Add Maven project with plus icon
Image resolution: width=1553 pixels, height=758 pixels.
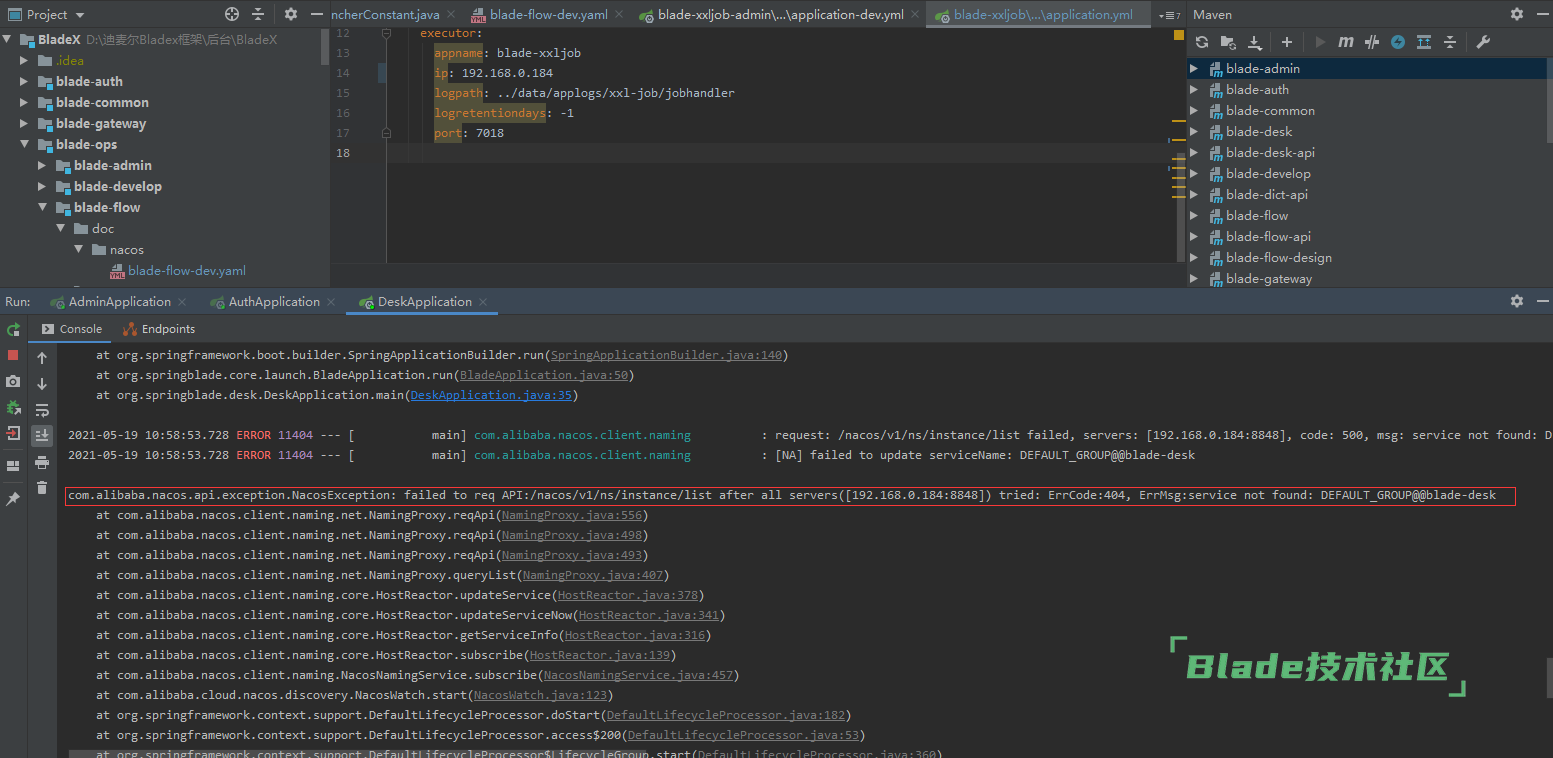1287,42
